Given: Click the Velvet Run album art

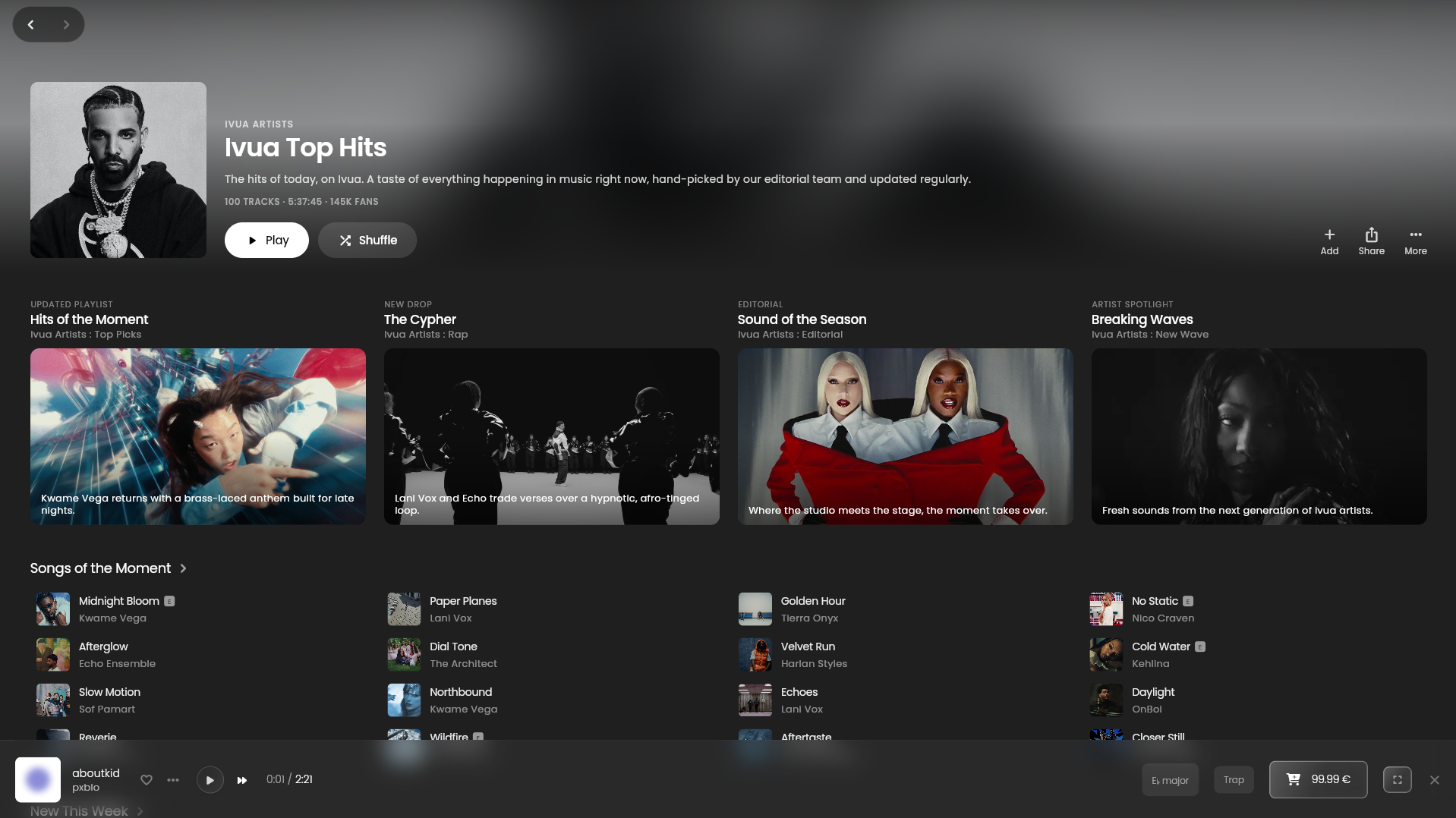Looking at the screenshot, I should 755,655.
